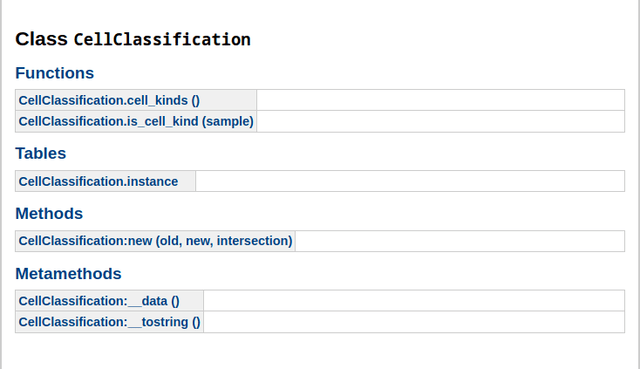Click the empty description cell beside instance

[410, 181]
